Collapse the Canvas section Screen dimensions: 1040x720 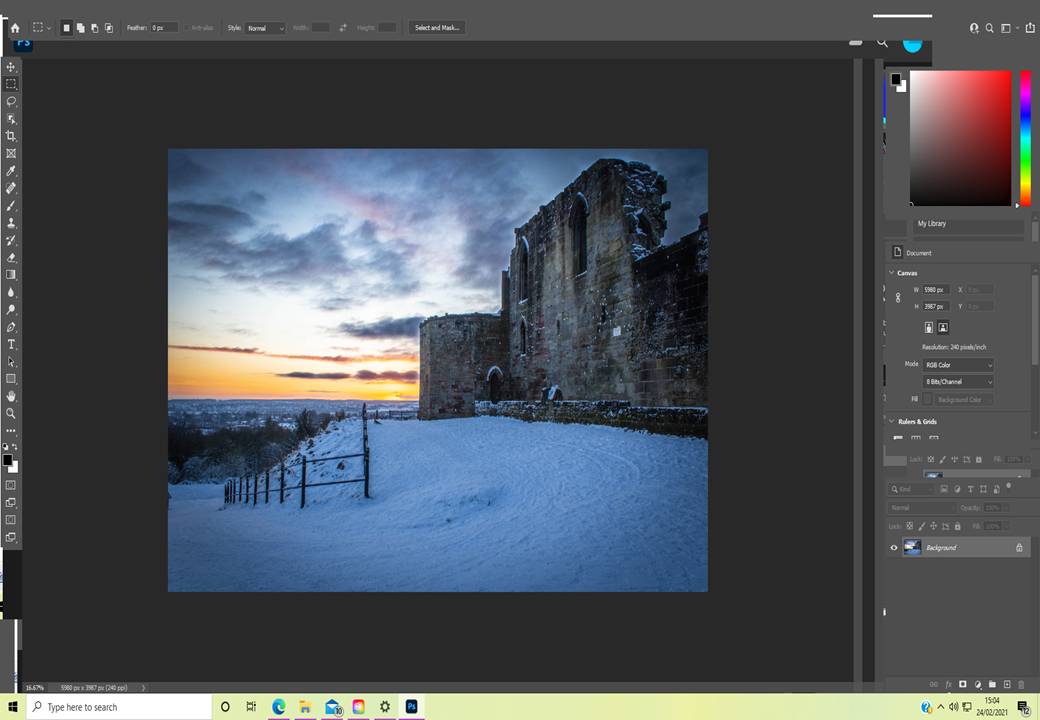click(x=891, y=273)
